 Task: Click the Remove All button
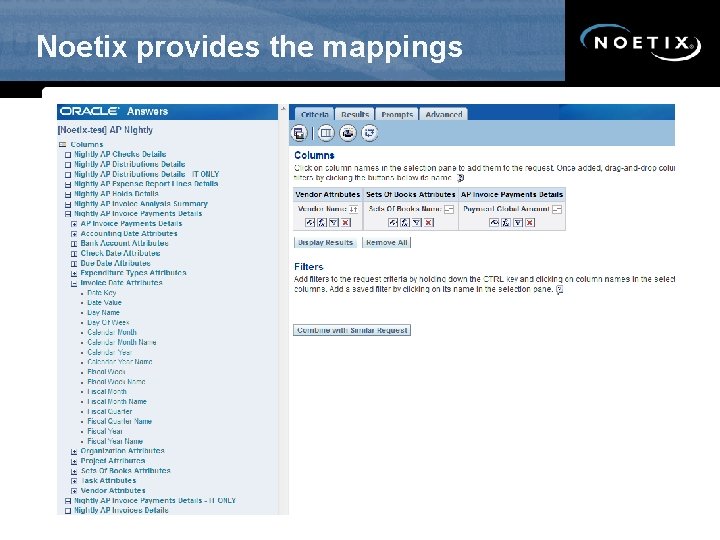click(x=387, y=242)
